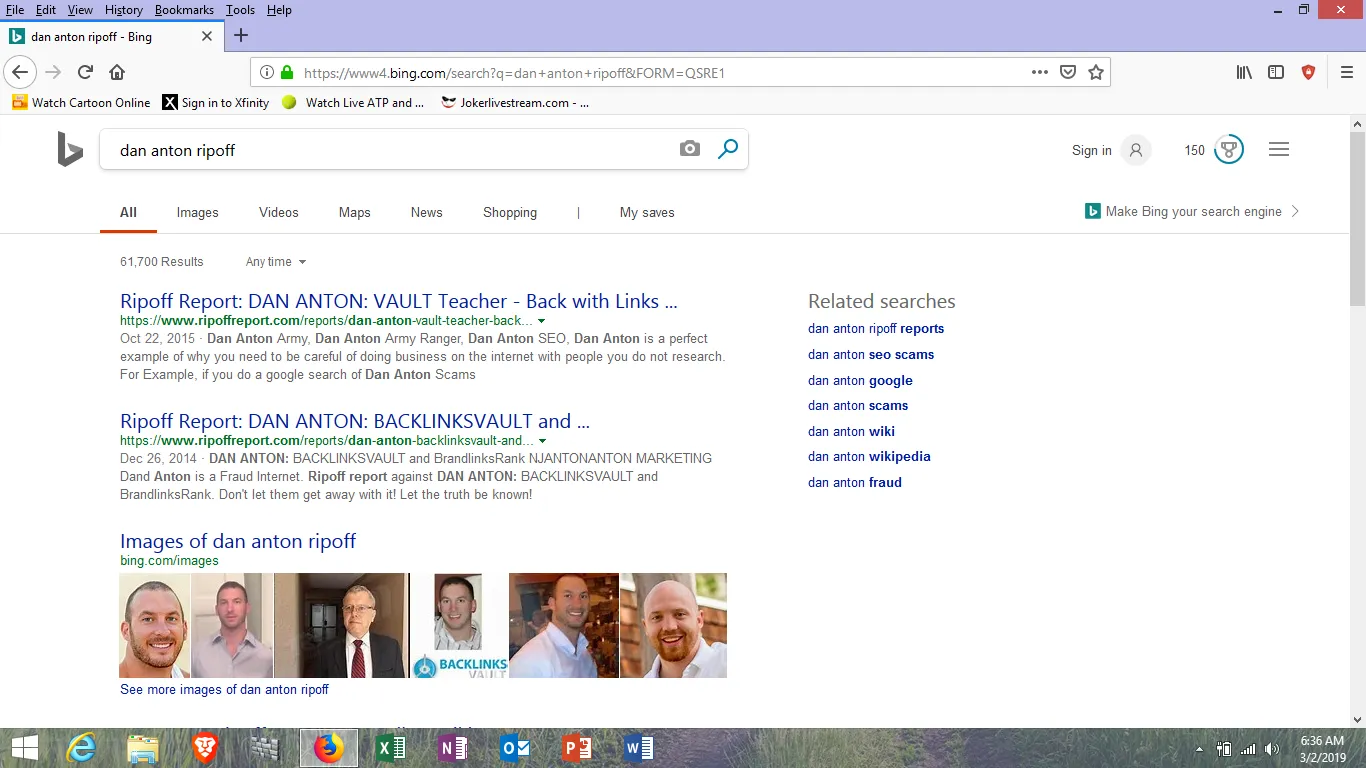1366x768 pixels.
Task: Open 'Watch Cartoon Online' bookmark
Action: point(81,103)
